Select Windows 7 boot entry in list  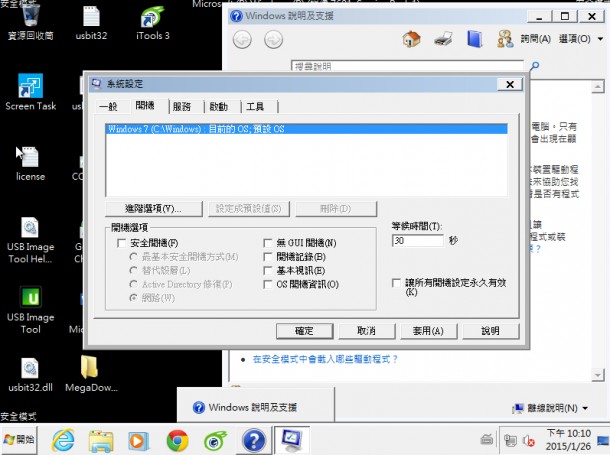coord(306,129)
